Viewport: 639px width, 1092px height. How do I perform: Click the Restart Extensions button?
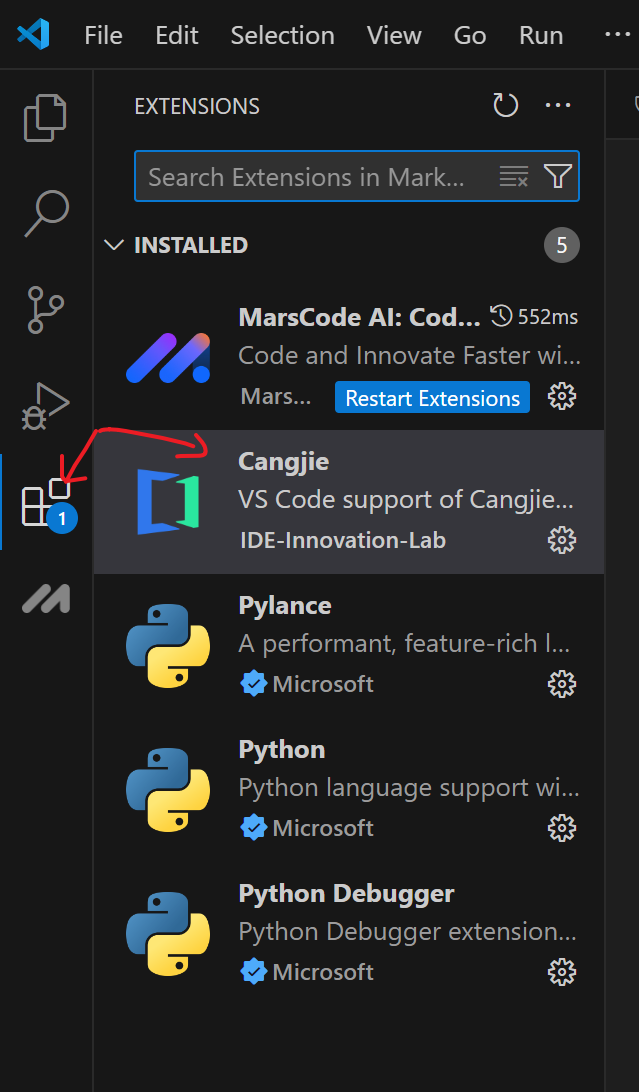tap(432, 398)
